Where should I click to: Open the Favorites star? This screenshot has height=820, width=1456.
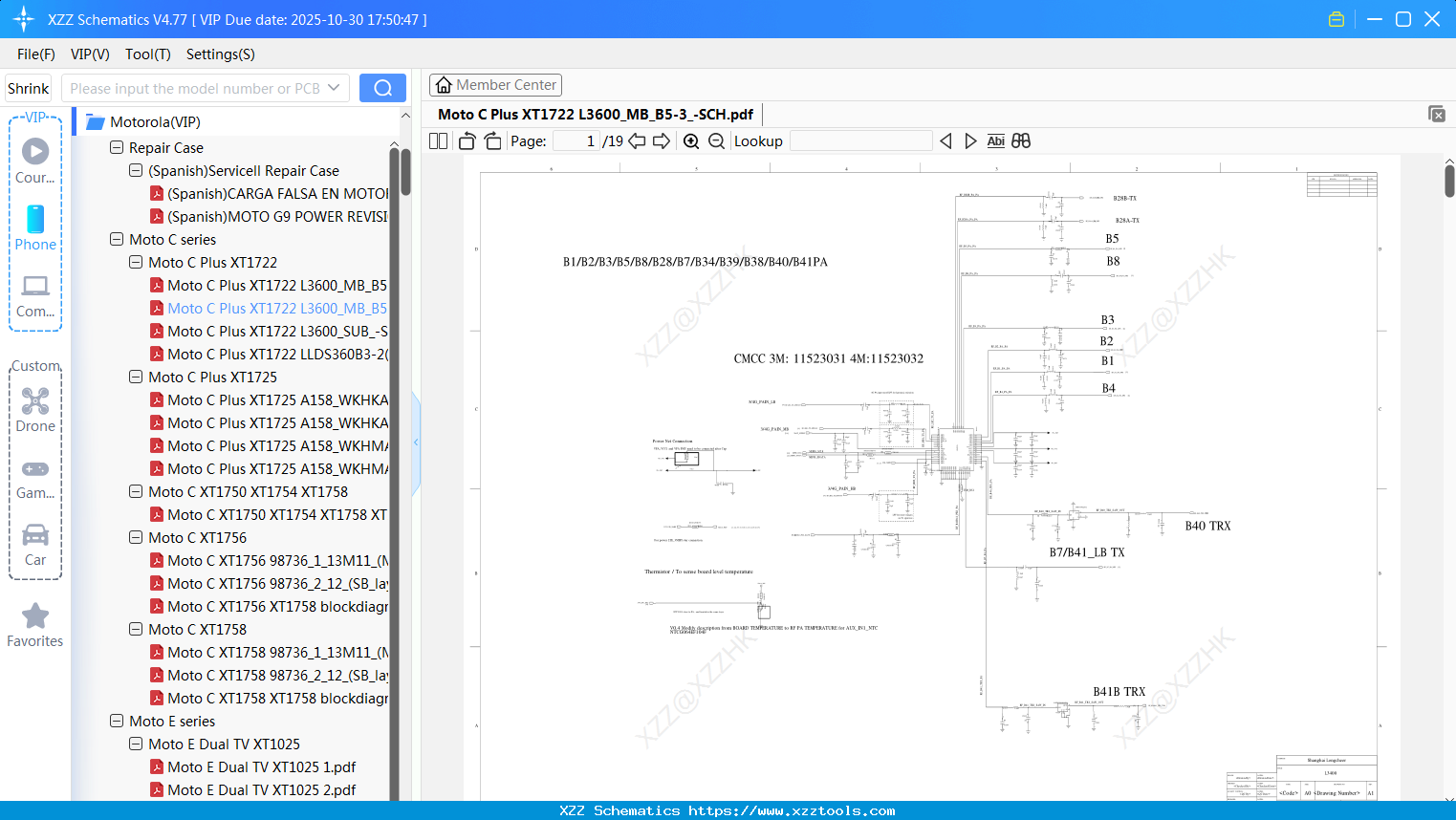click(x=35, y=625)
